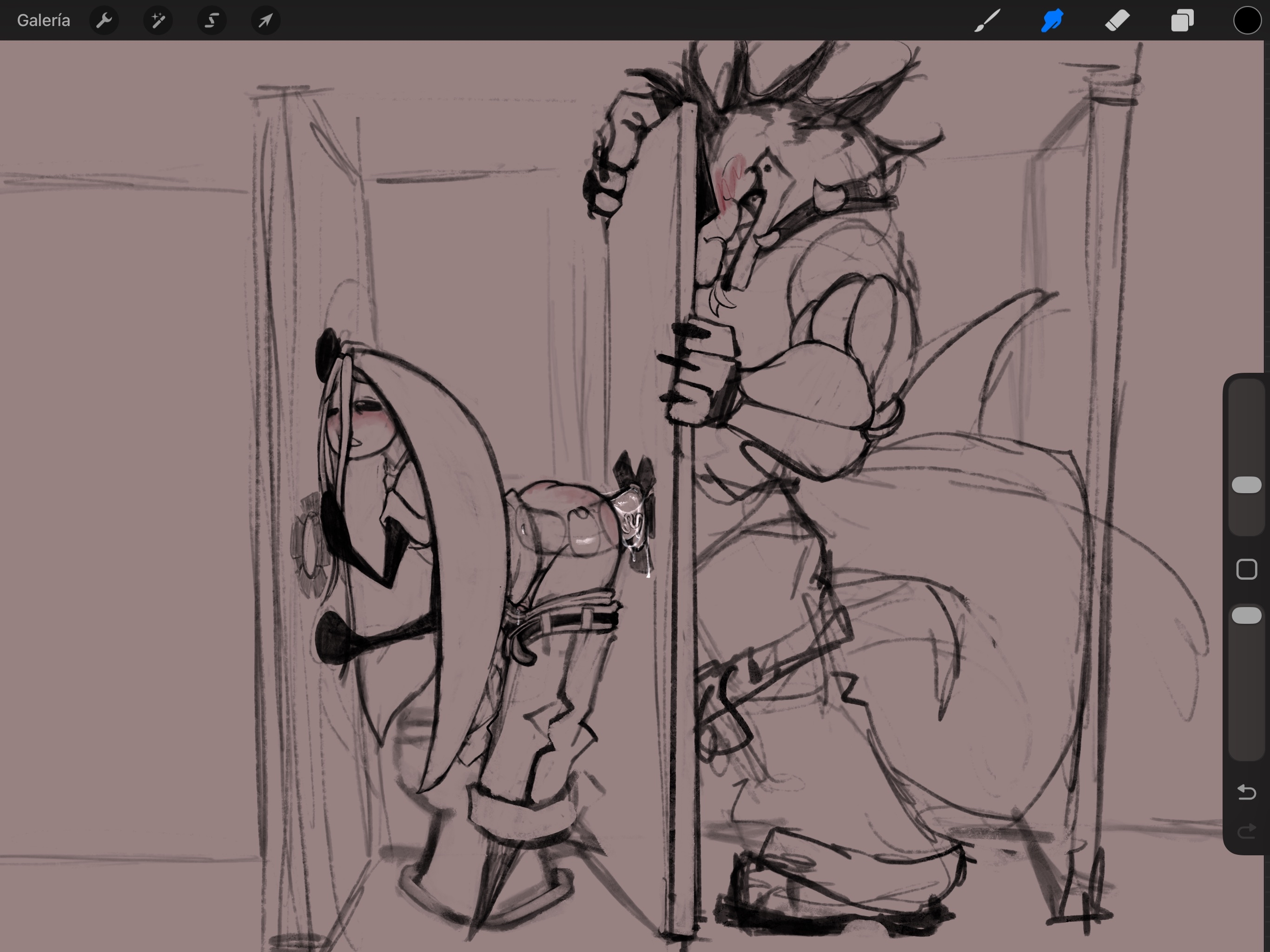Open the Galería gallery view
Image resolution: width=1270 pixels, height=952 pixels.
tap(44, 20)
